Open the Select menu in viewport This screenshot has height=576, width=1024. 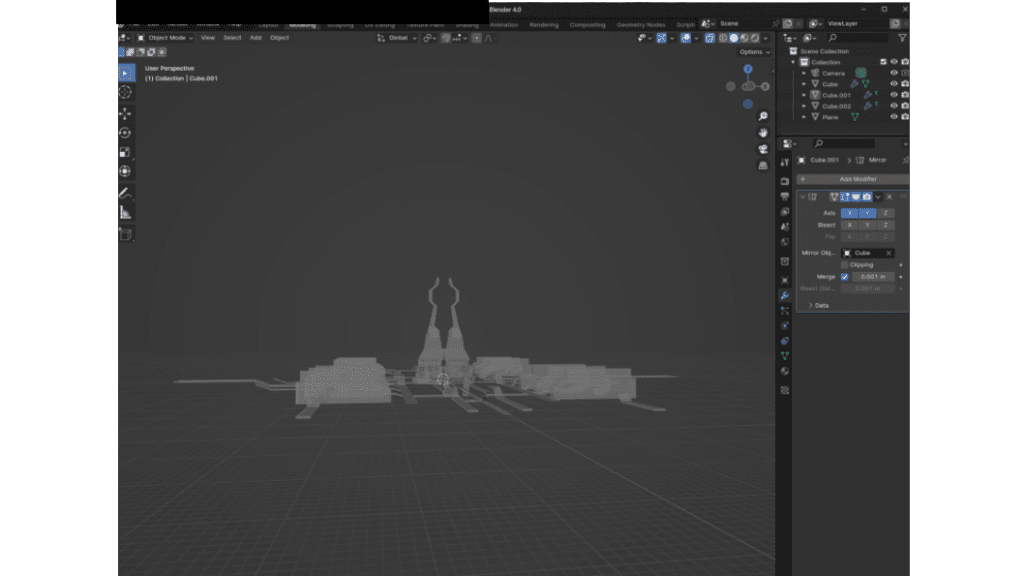pos(232,38)
